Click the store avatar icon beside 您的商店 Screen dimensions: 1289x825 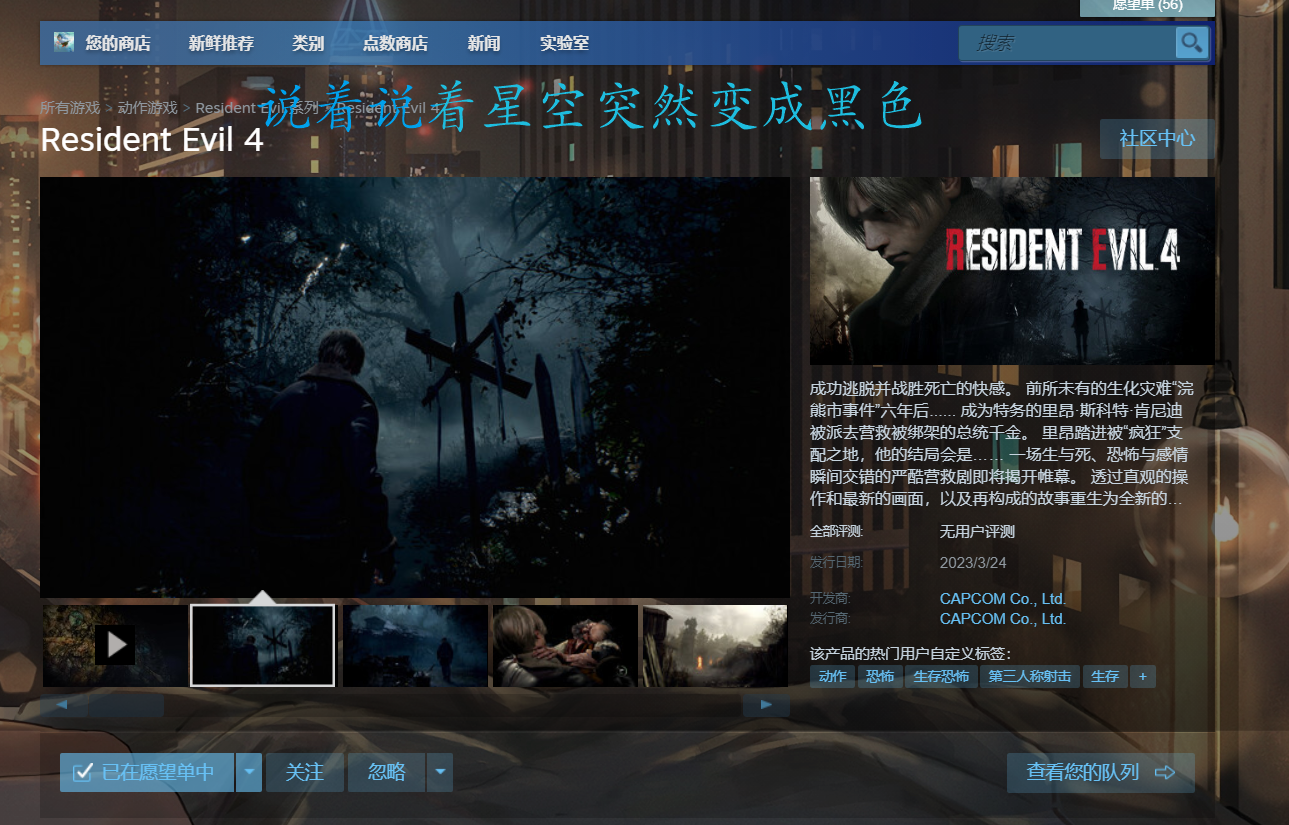point(64,42)
